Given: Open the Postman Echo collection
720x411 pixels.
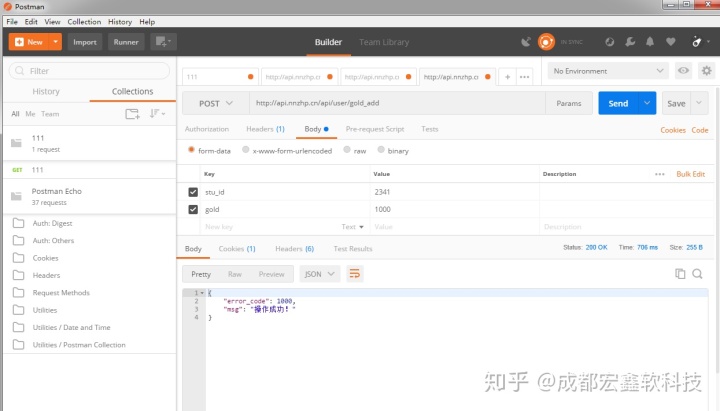Looking at the screenshot, I should pos(90,197).
